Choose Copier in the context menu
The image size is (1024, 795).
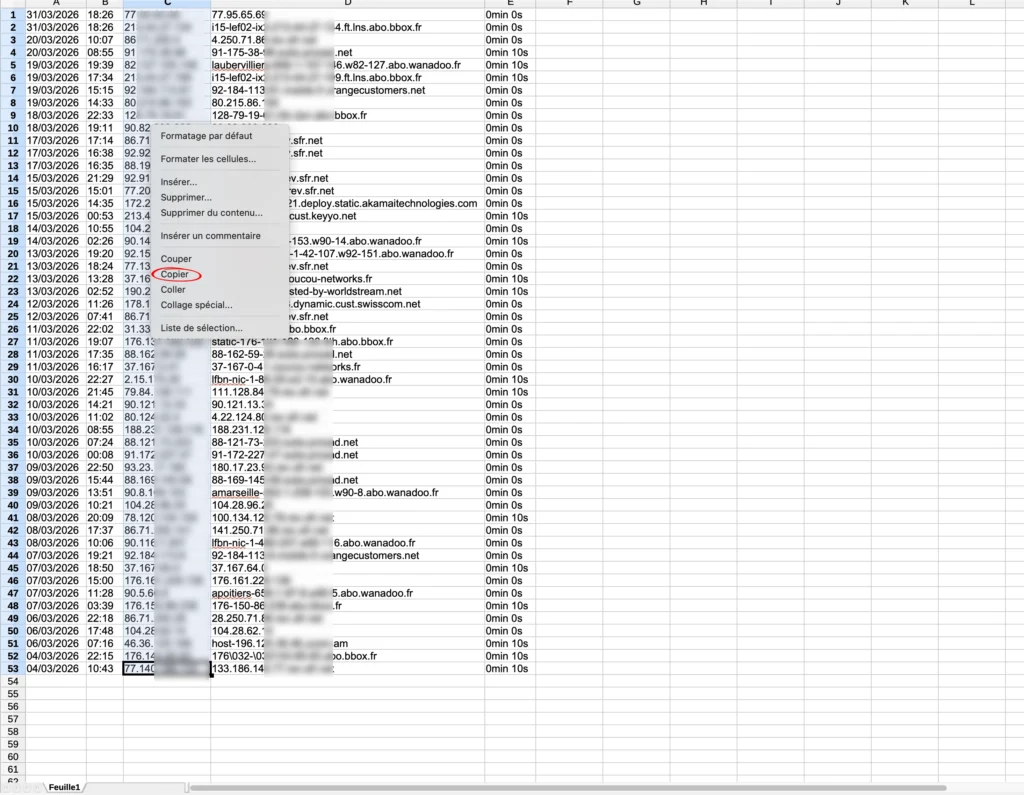click(175, 274)
